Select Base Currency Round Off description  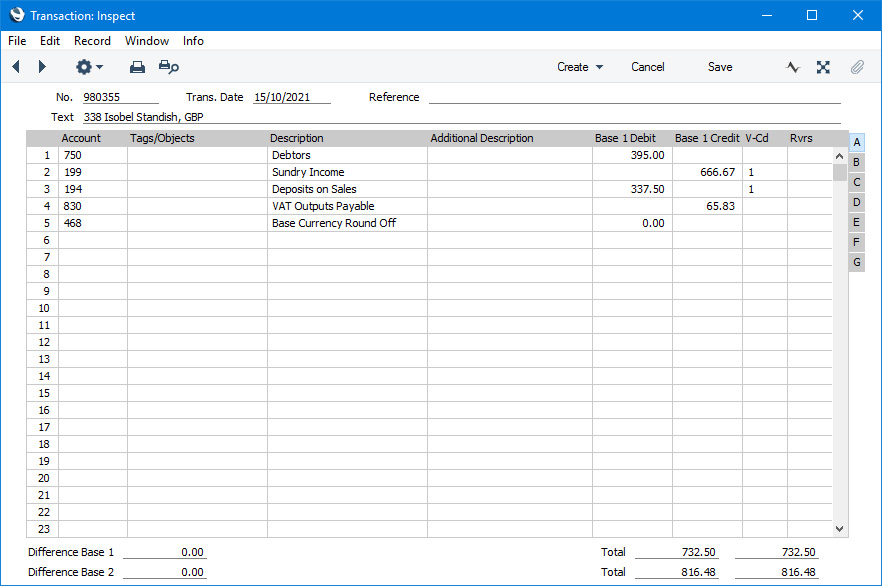(x=347, y=223)
